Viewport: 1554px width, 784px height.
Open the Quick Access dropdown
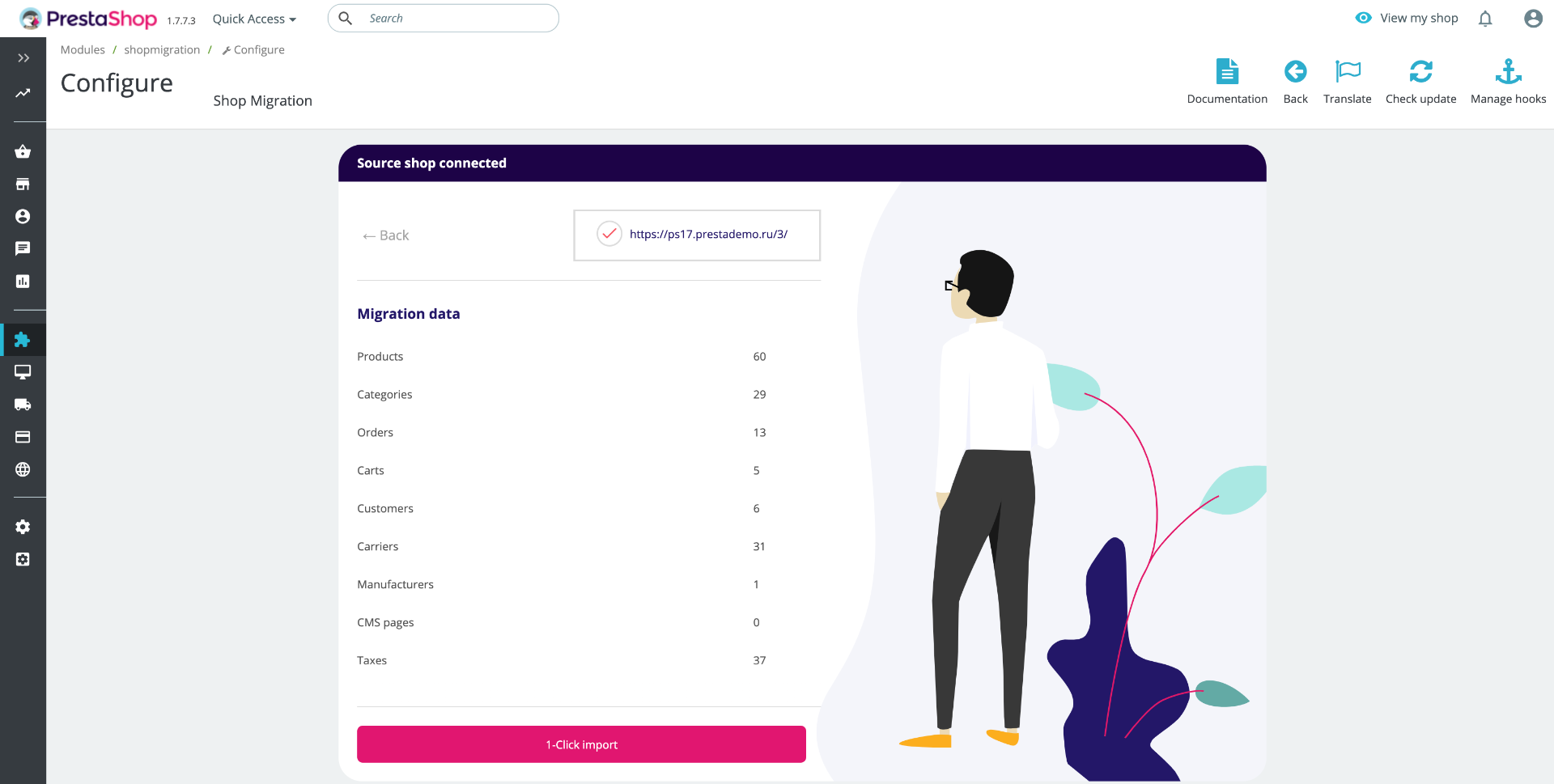point(254,19)
